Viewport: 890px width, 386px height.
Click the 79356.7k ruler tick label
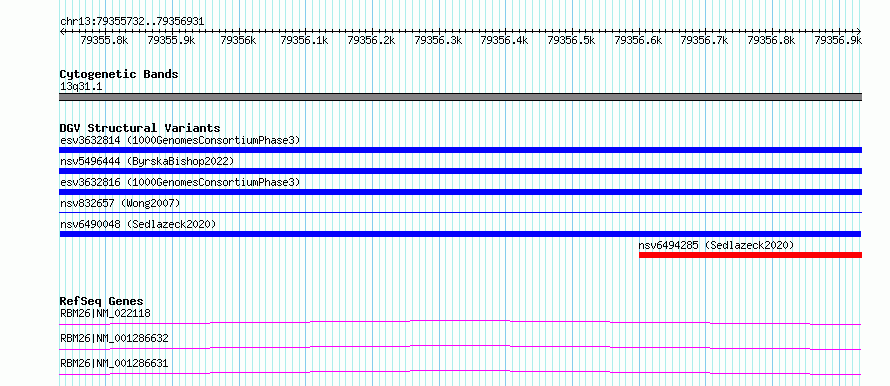(x=705, y=40)
